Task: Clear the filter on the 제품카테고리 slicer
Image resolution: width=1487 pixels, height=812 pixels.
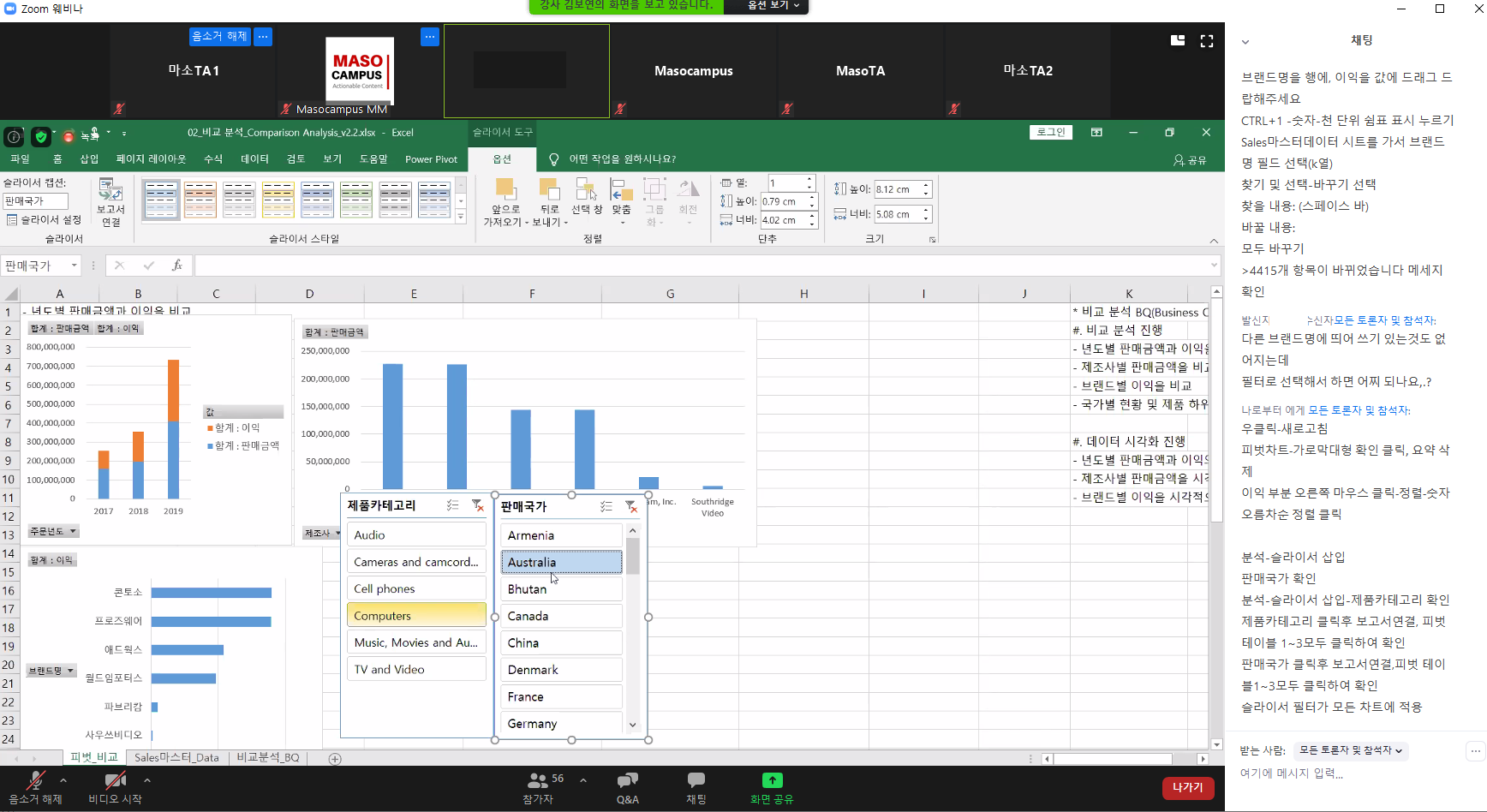Action: click(478, 506)
